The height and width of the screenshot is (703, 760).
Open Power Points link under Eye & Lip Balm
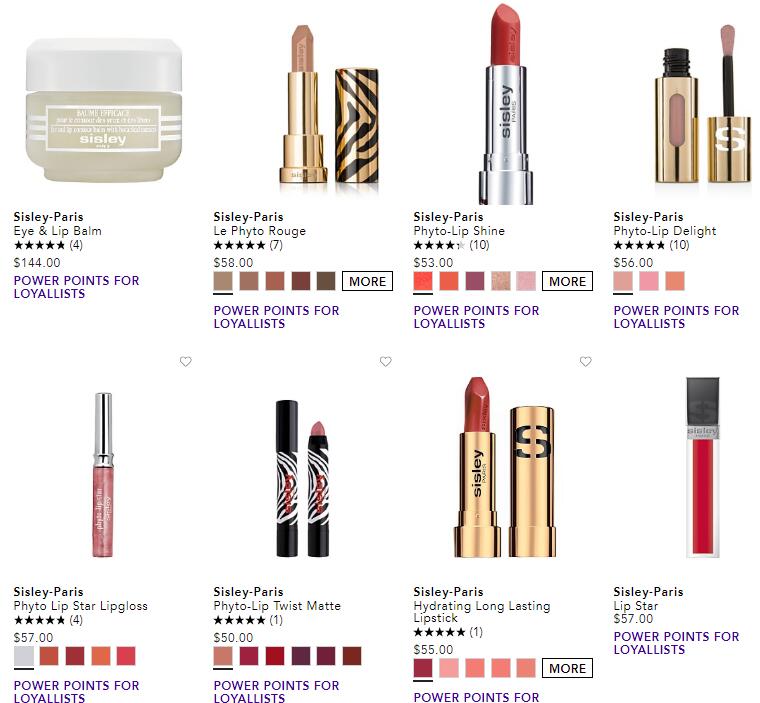[77, 287]
